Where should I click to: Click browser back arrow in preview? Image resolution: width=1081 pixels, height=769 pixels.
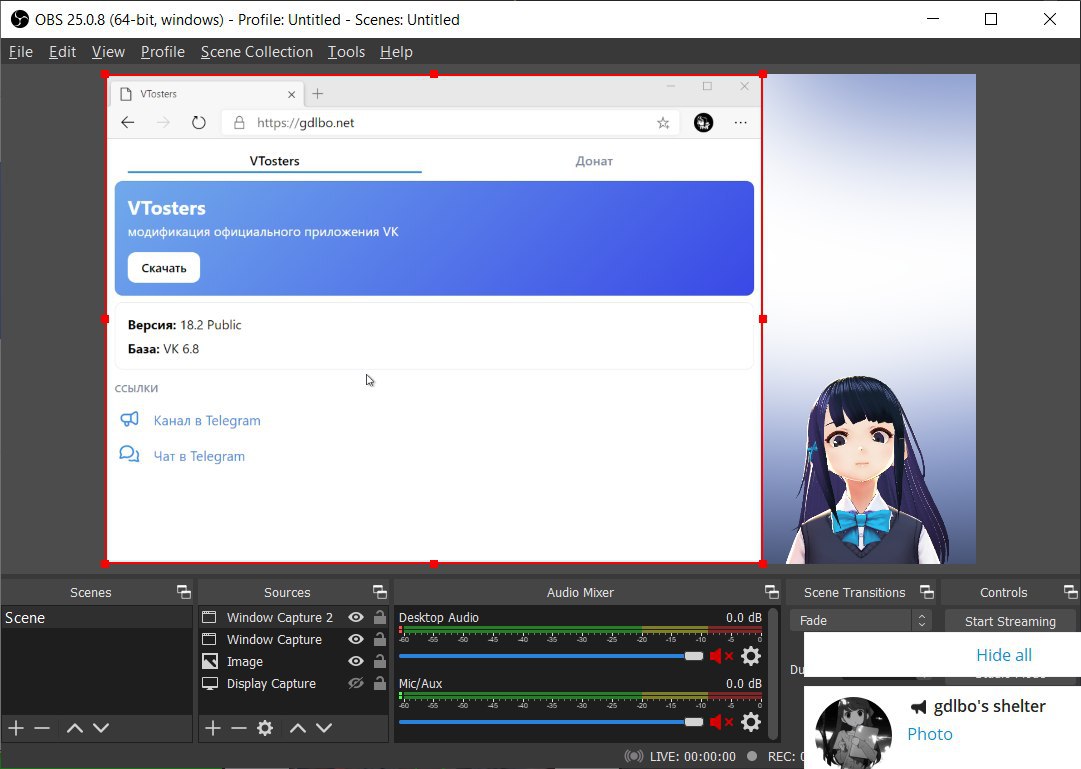pyautogui.click(x=128, y=123)
